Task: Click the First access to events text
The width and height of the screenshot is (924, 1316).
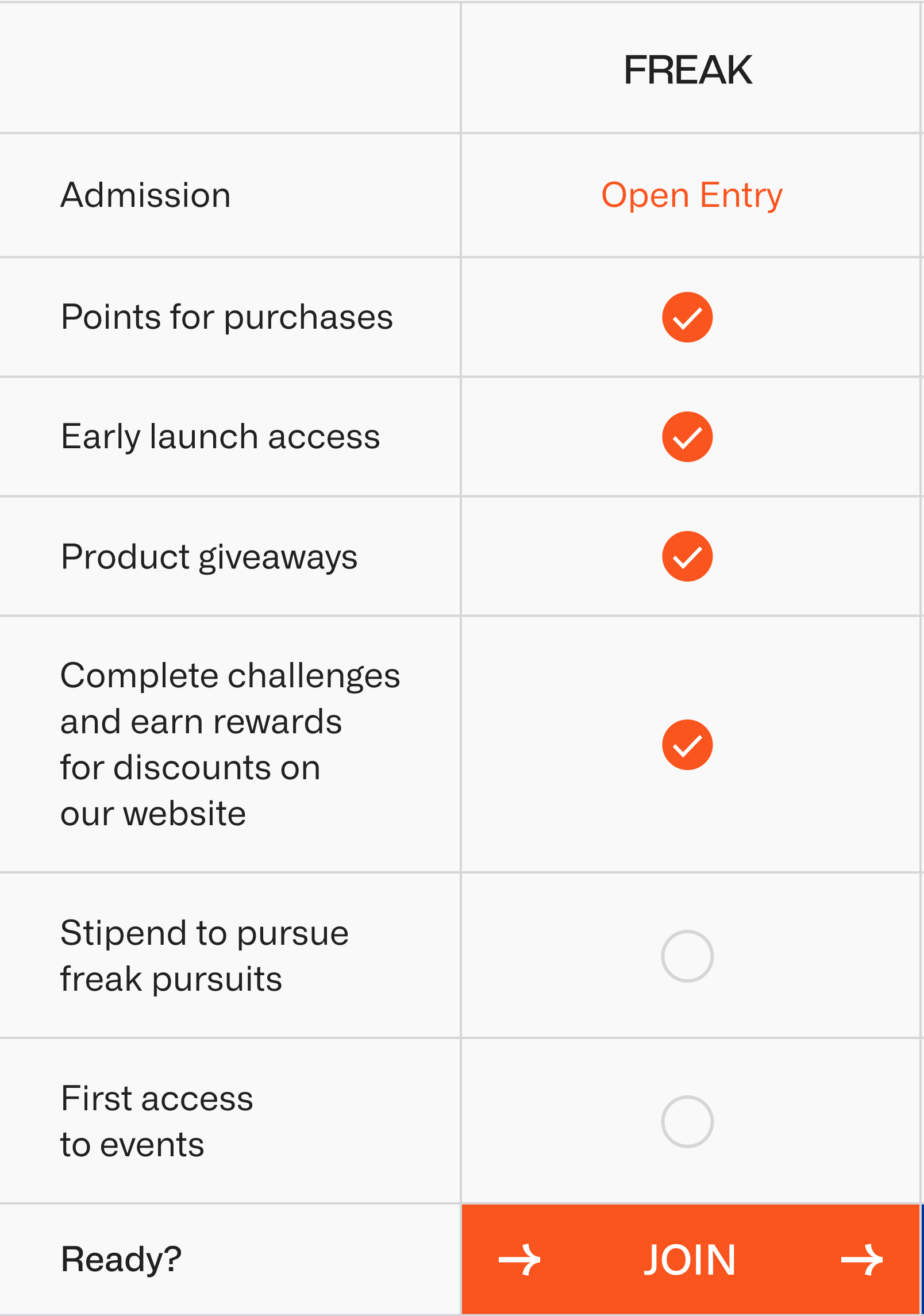Action: 157,1122
